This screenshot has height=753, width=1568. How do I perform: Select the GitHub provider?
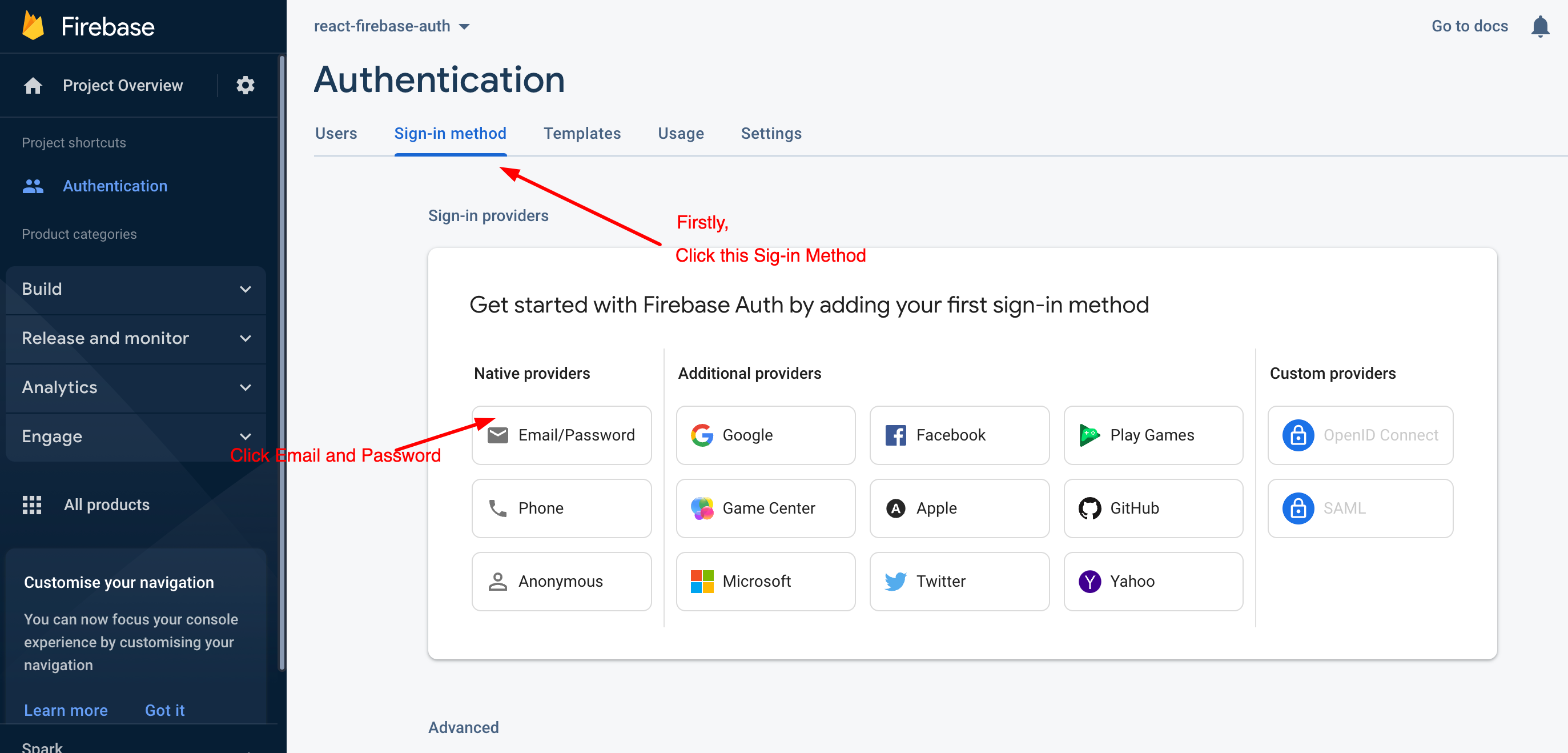click(x=1152, y=508)
